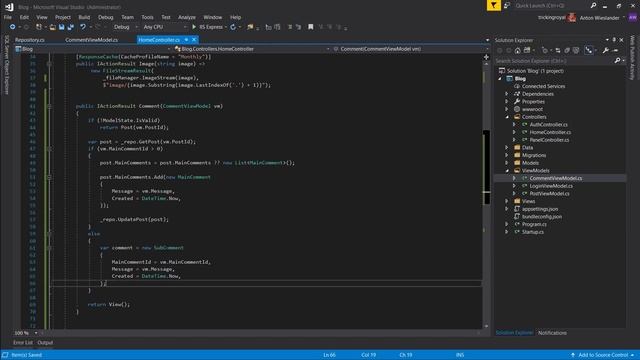Screen dimensions: 640x360
Task: Open the Error List tab
Action: coord(23,343)
